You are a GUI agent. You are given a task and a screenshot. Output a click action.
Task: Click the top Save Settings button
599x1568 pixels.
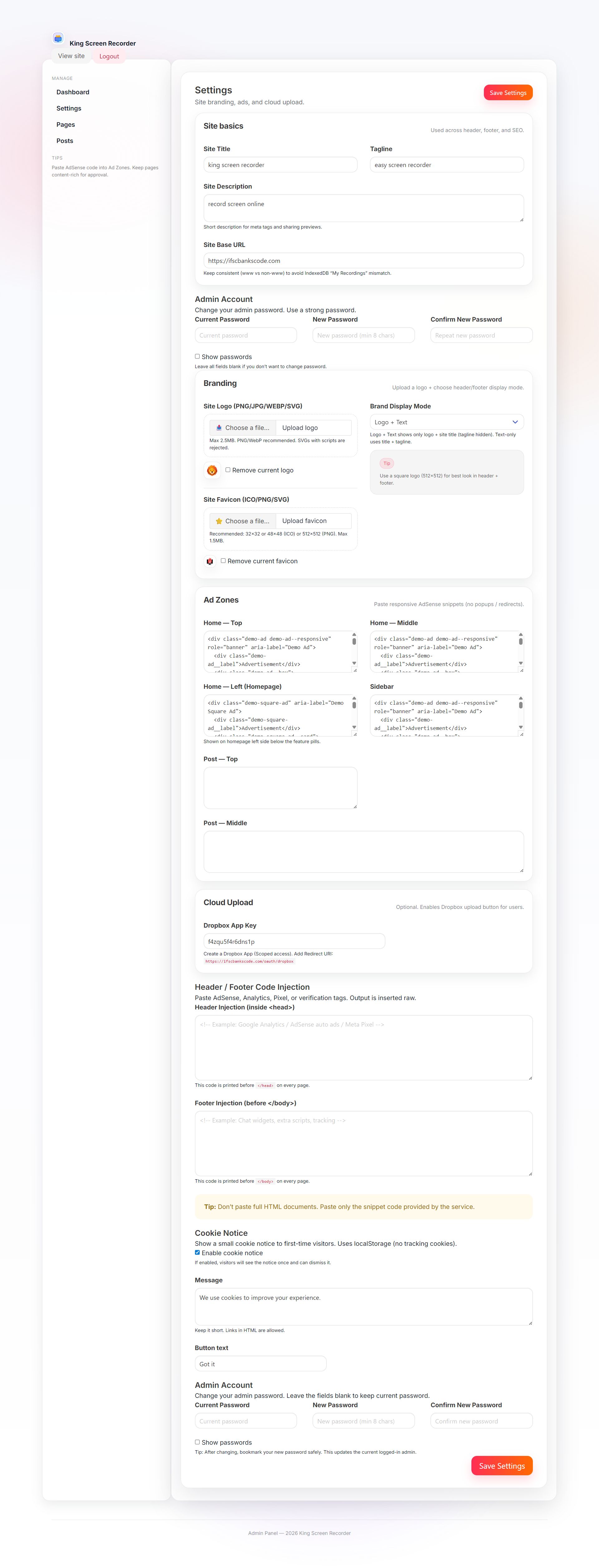[x=508, y=92]
